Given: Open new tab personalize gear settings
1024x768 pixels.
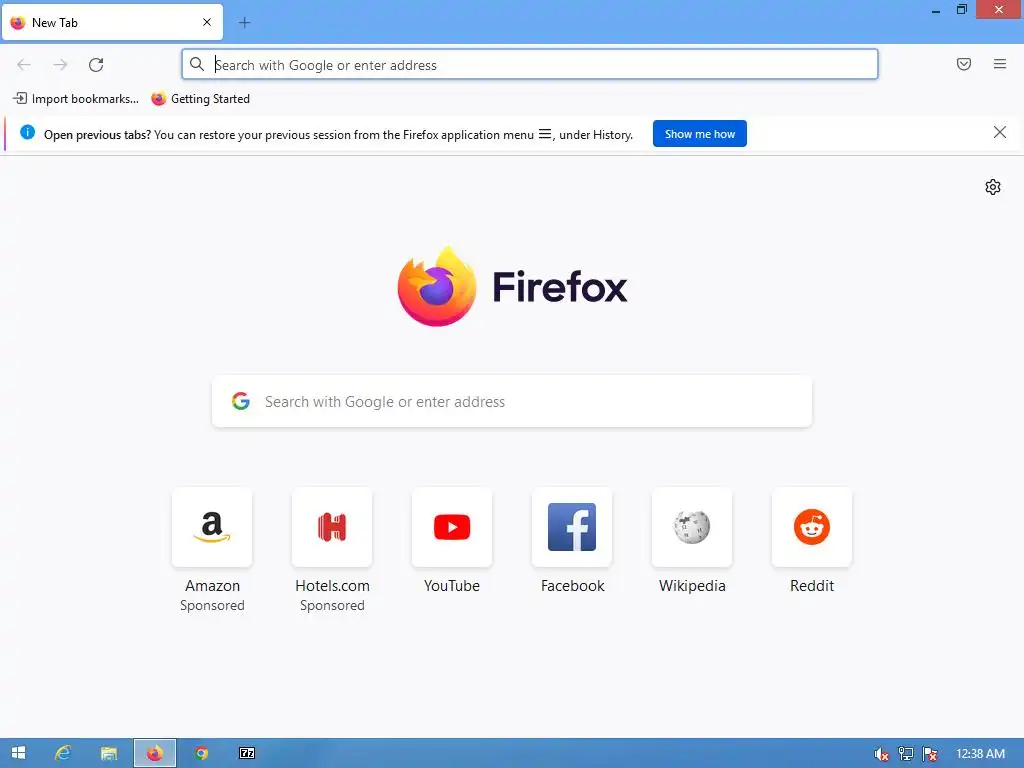Looking at the screenshot, I should pyautogui.click(x=993, y=187).
